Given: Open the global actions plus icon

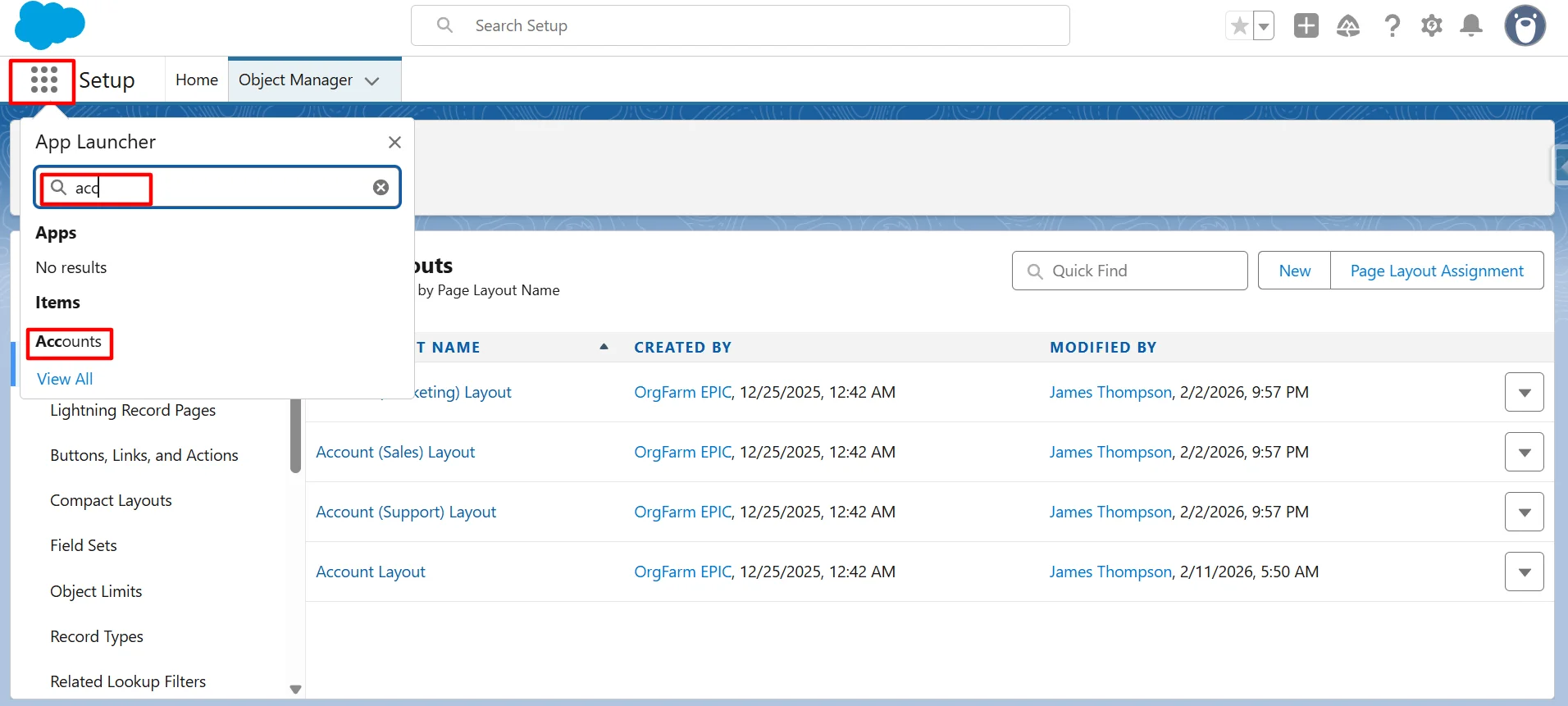Looking at the screenshot, I should (x=1306, y=26).
